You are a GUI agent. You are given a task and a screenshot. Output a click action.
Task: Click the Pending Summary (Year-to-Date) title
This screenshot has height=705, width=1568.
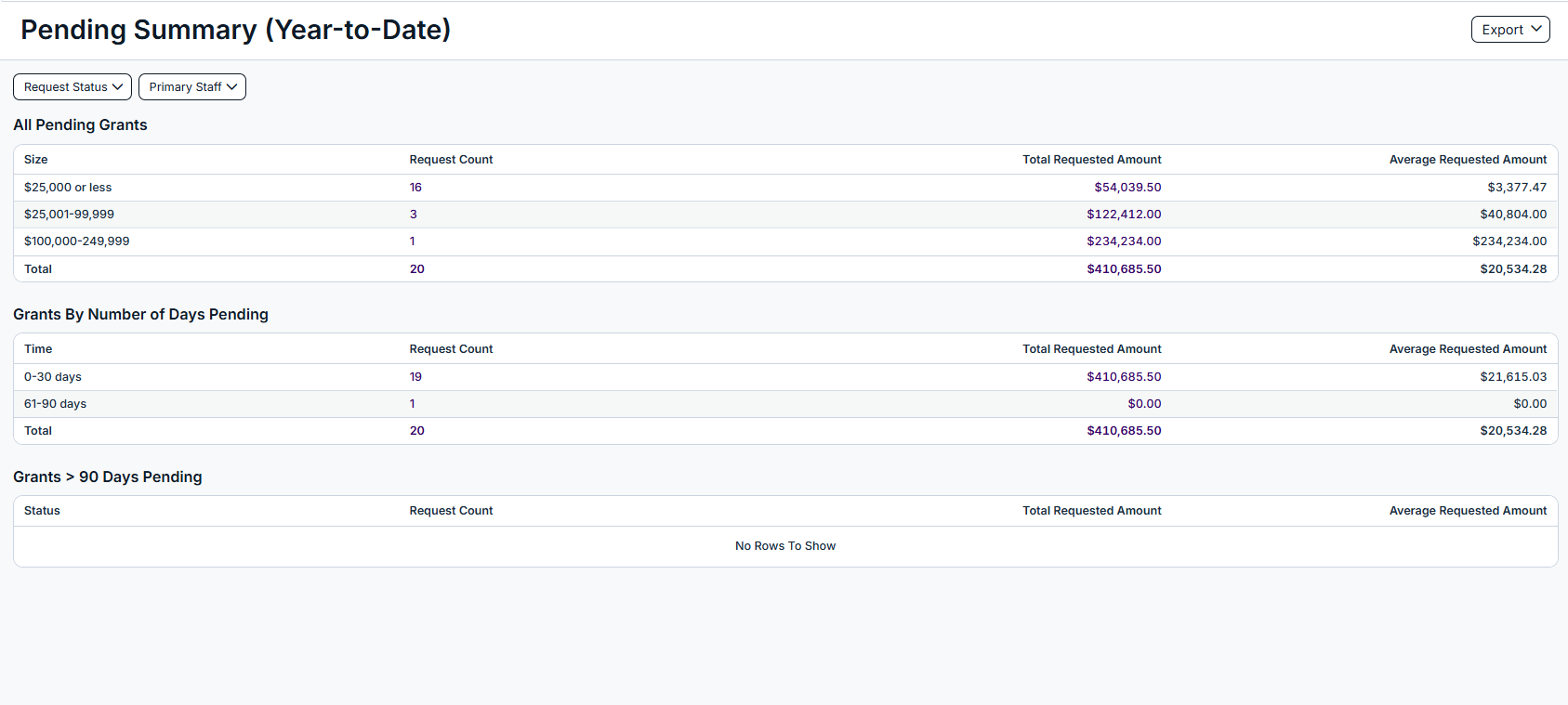click(236, 30)
